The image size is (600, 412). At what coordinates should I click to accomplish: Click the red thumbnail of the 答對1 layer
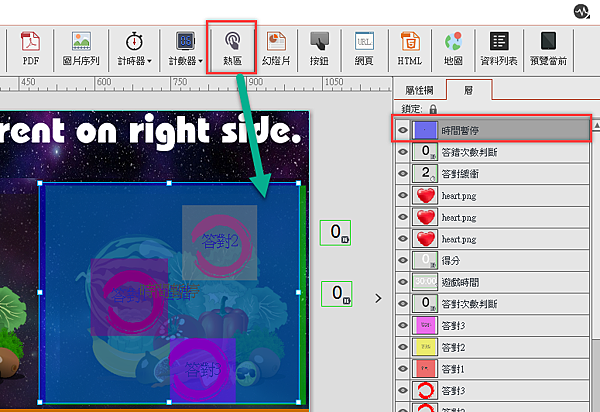tap(425, 369)
